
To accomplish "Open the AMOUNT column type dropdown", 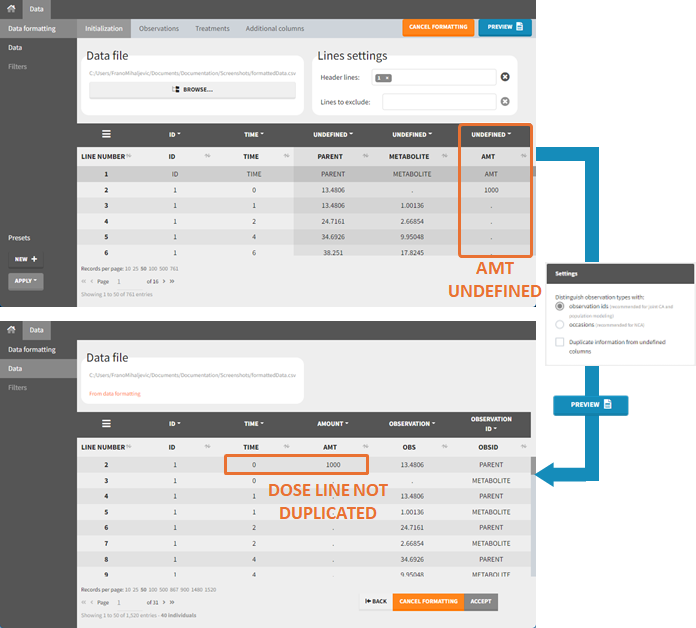I will pos(332,424).
